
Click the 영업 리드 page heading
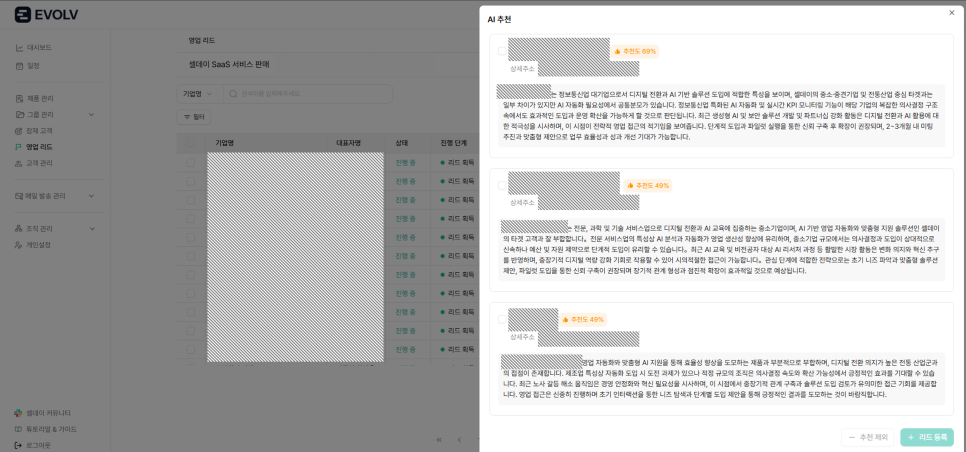[x=202, y=41]
